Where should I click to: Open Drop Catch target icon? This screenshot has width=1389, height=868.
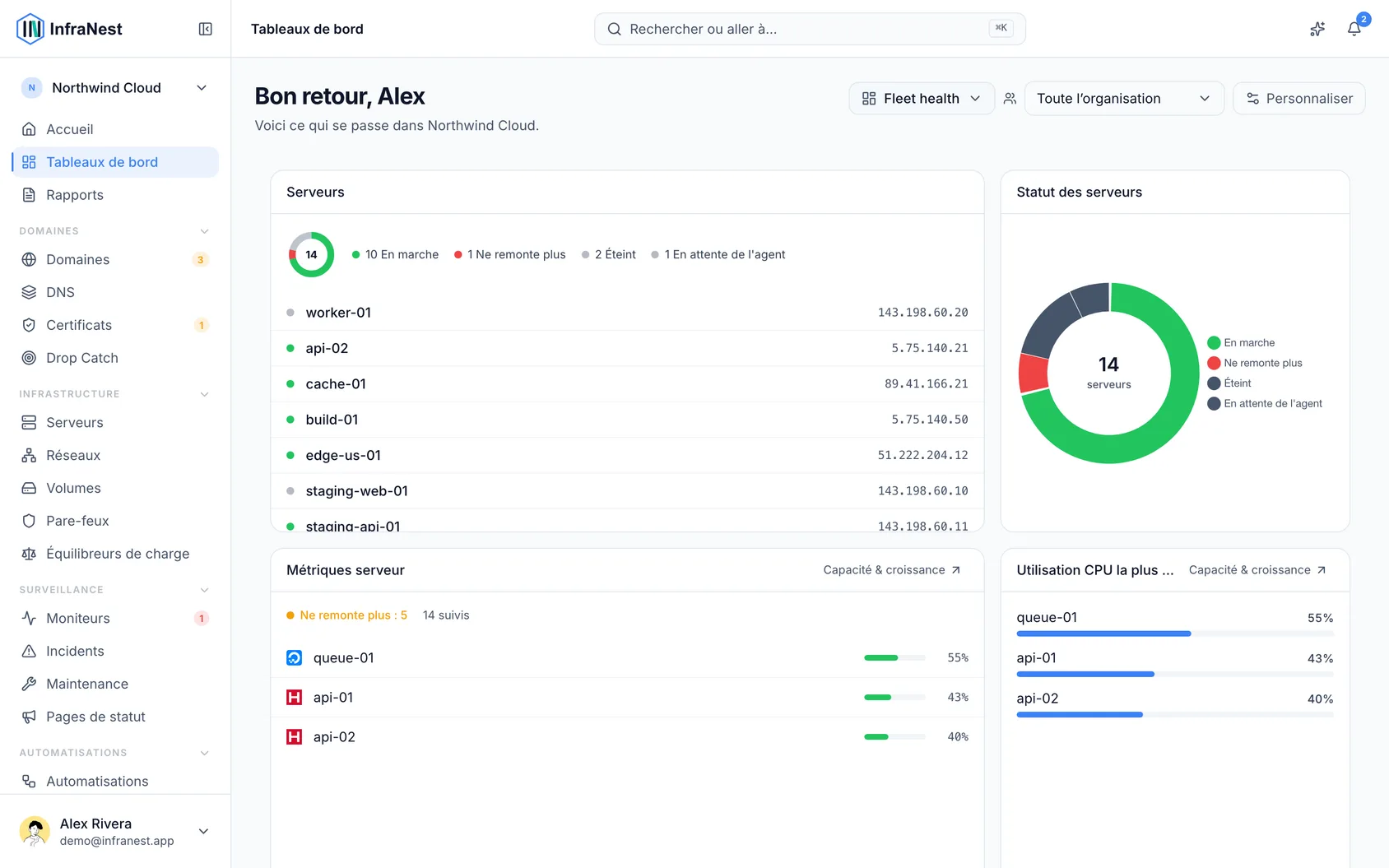tap(29, 358)
